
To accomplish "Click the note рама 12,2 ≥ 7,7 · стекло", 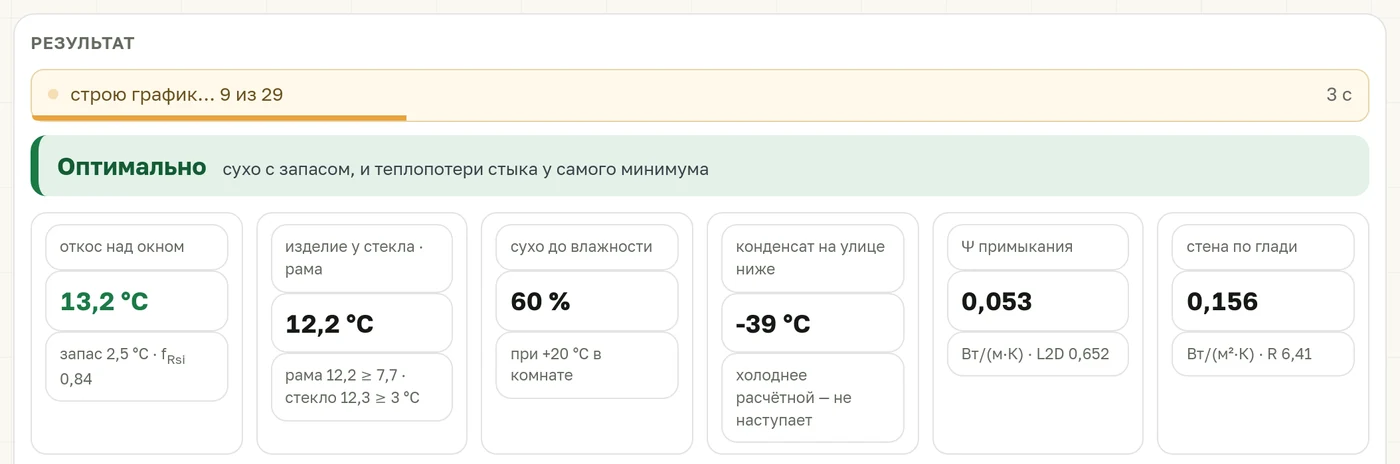I will [352, 387].
